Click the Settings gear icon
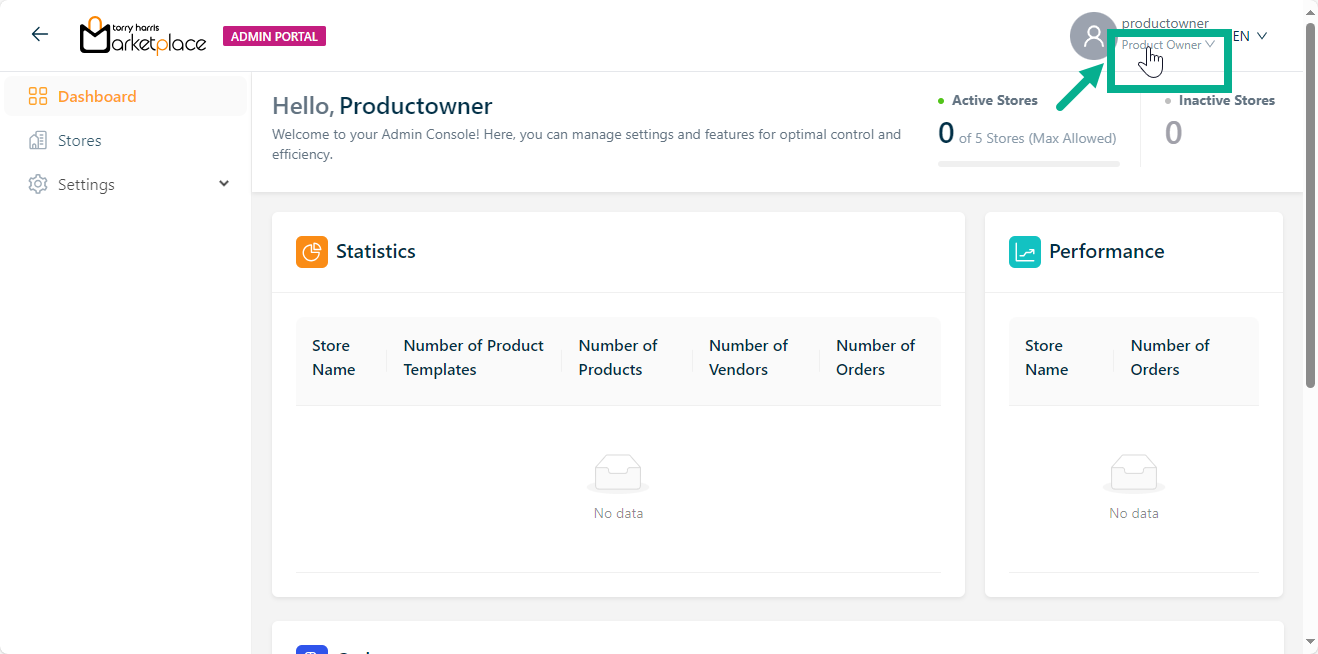Screen dimensions: 1318x654 pos(38,185)
